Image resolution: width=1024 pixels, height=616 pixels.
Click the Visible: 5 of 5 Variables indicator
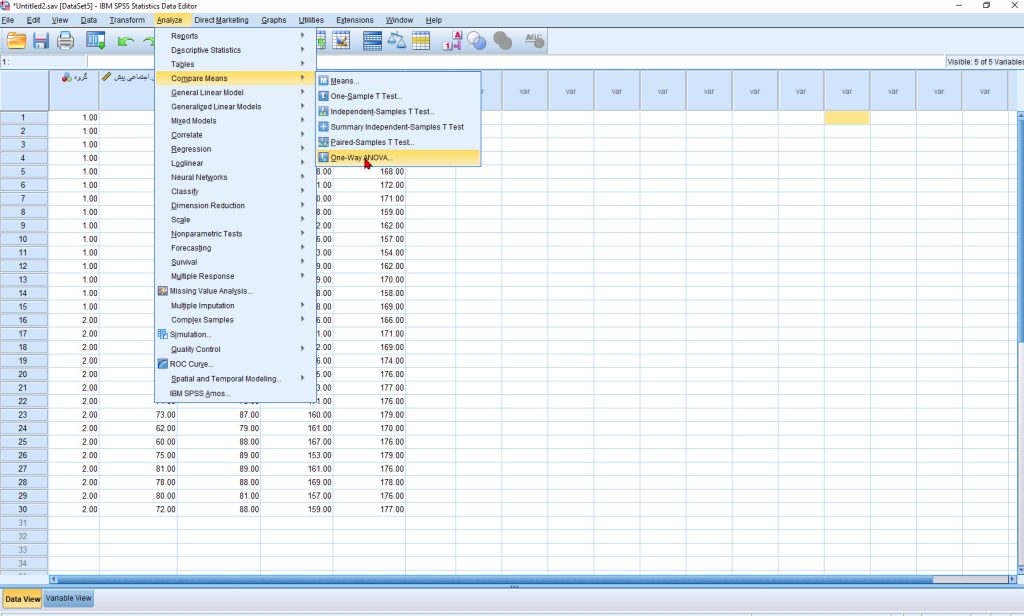click(985, 62)
